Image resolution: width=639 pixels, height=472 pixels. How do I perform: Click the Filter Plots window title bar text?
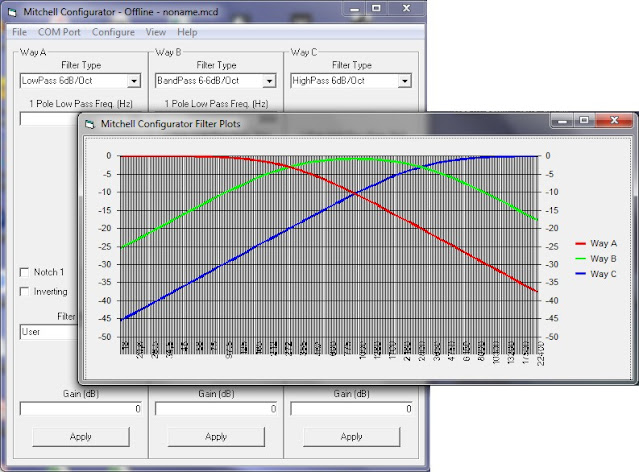click(171, 124)
